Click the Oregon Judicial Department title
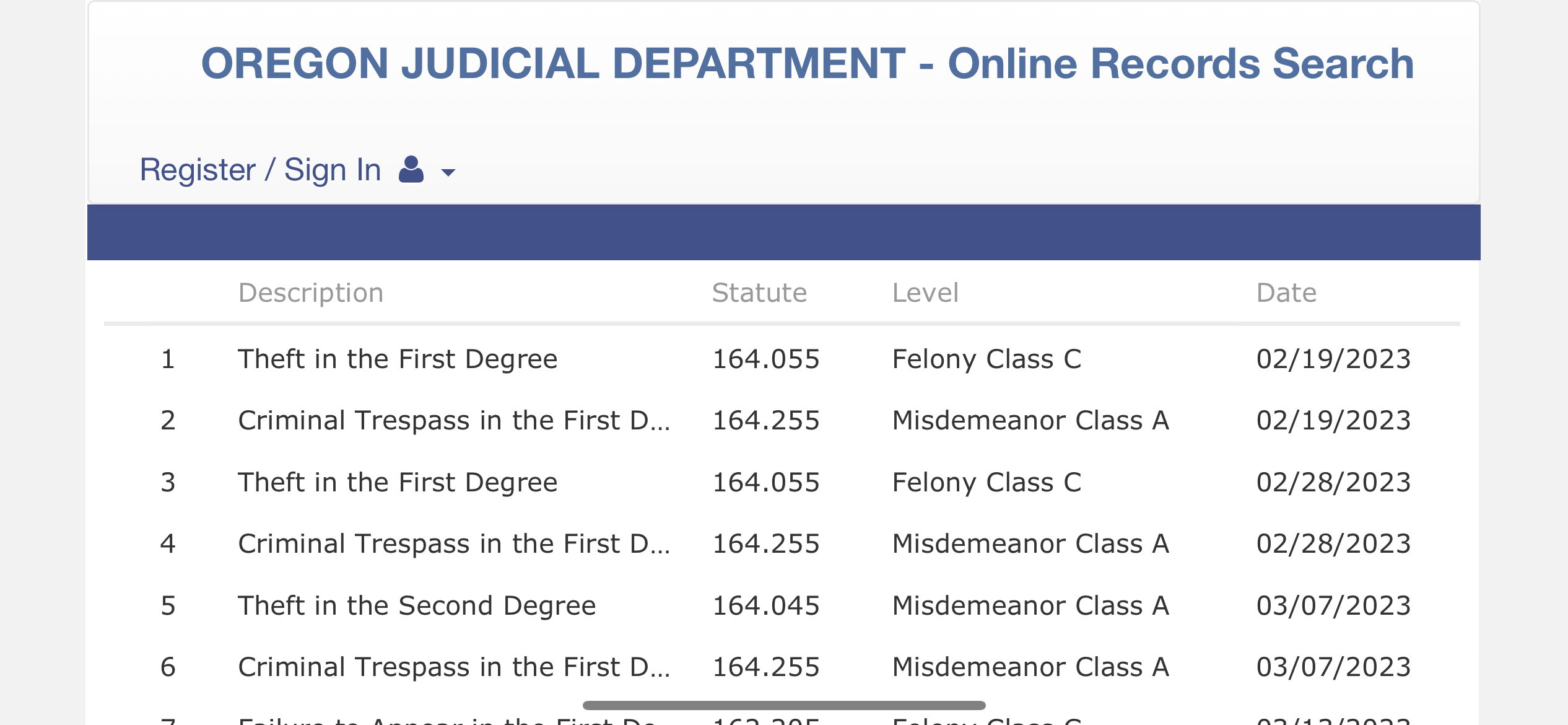 click(808, 63)
